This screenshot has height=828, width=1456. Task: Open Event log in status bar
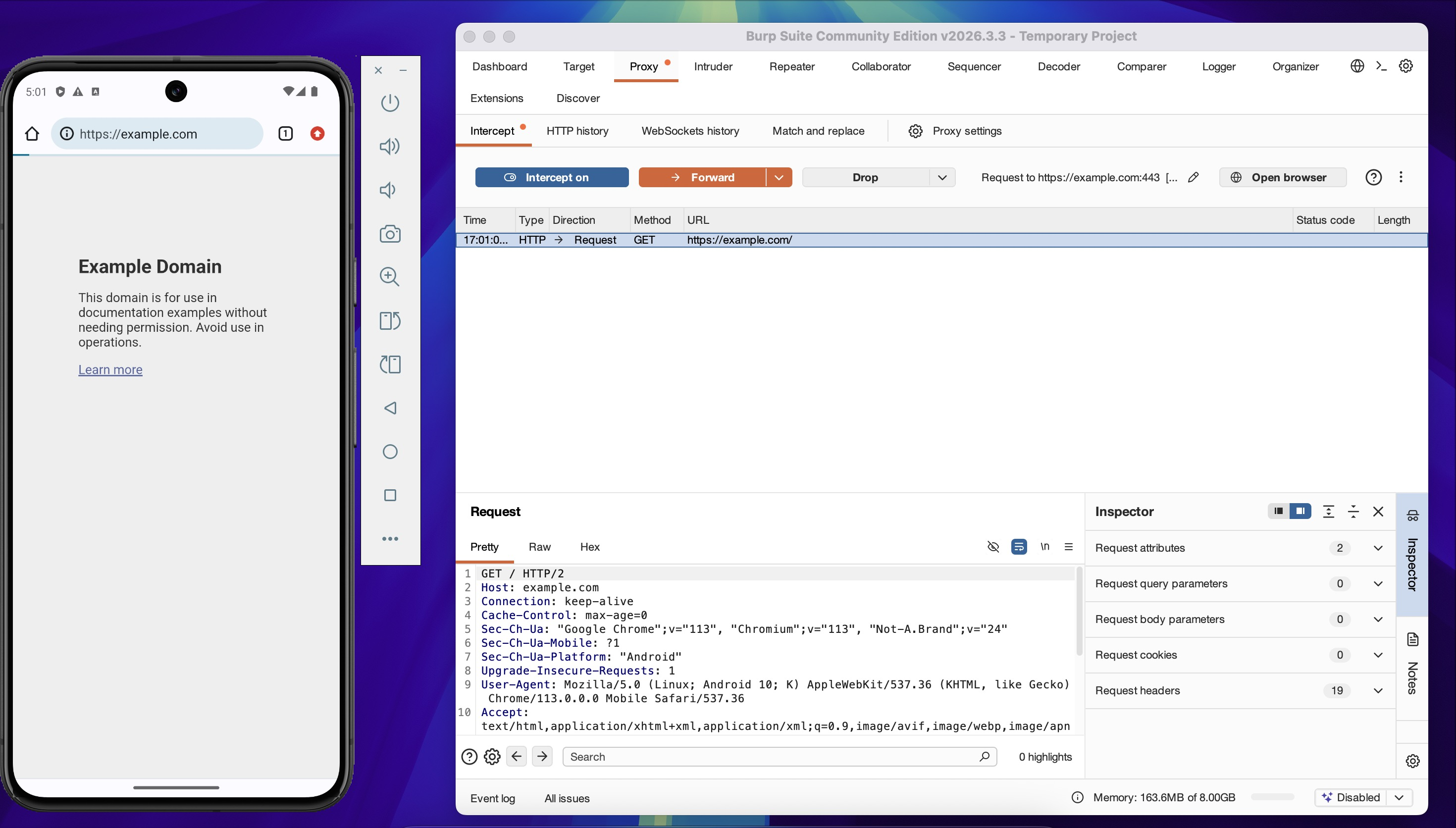492,798
